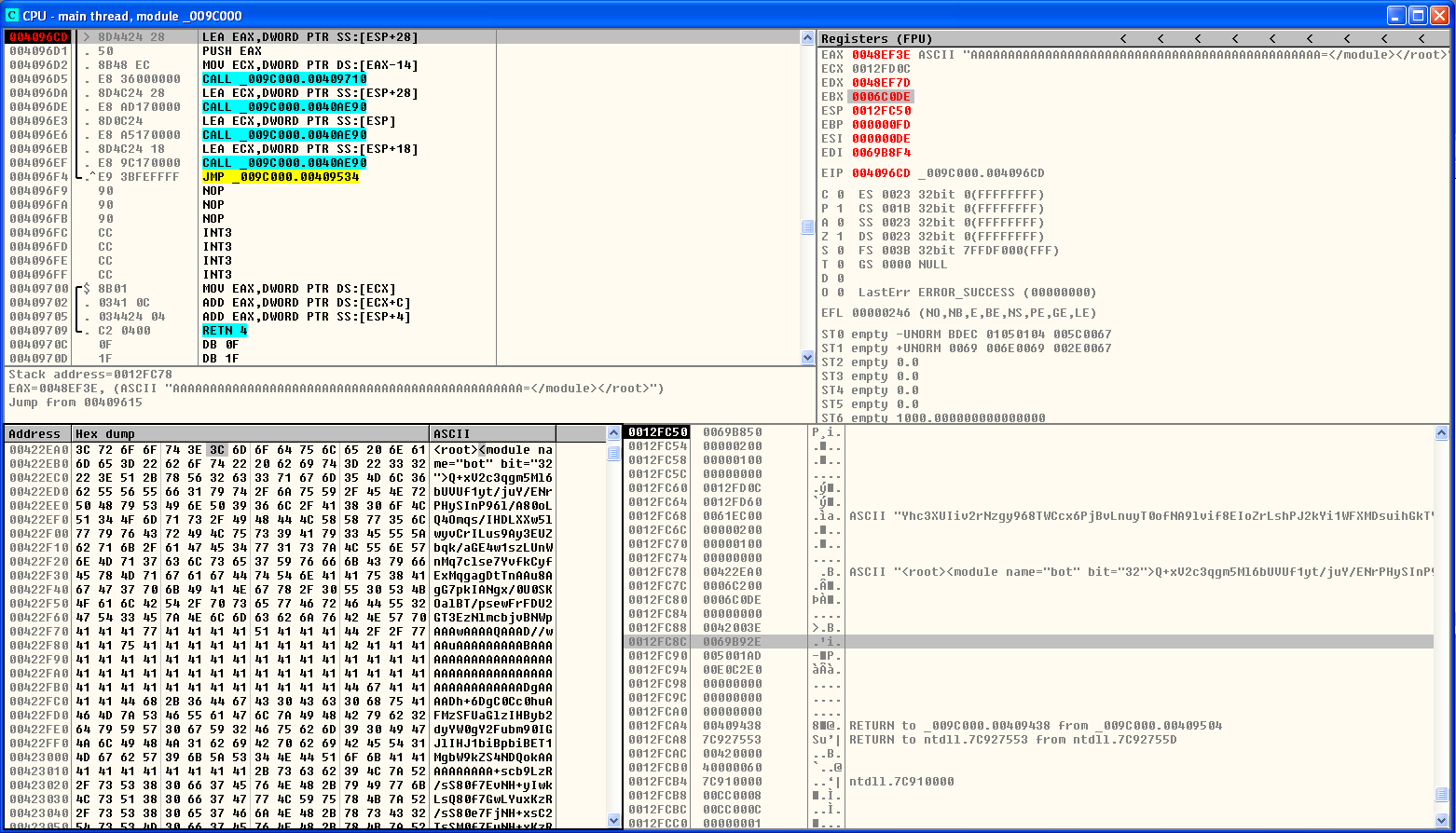The image size is (1456, 833).
Task: Switch register view via Registers (FPU) header
Action: [x=876, y=38]
